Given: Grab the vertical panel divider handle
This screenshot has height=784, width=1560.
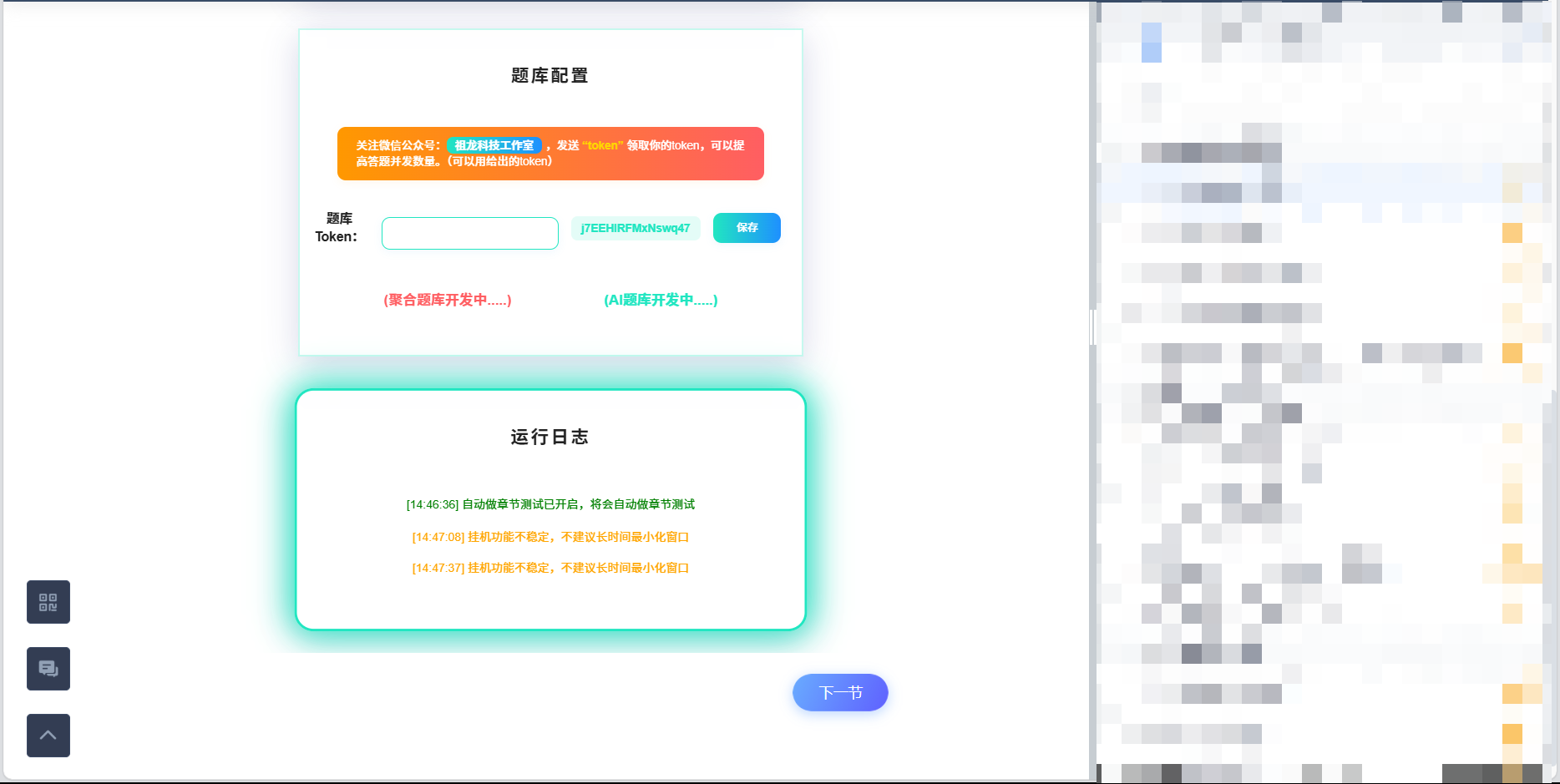Looking at the screenshot, I should pyautogui.click(x=1092, y=327).
